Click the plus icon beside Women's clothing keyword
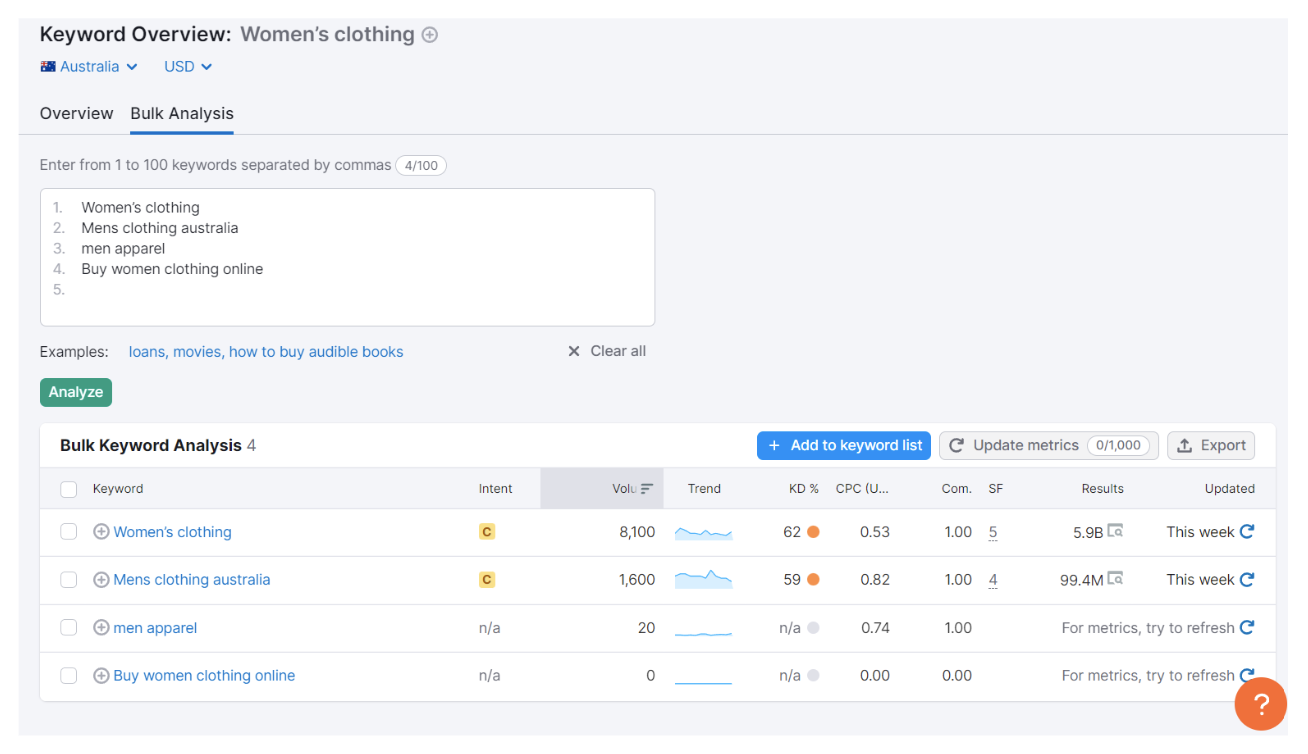 (100, 531)
